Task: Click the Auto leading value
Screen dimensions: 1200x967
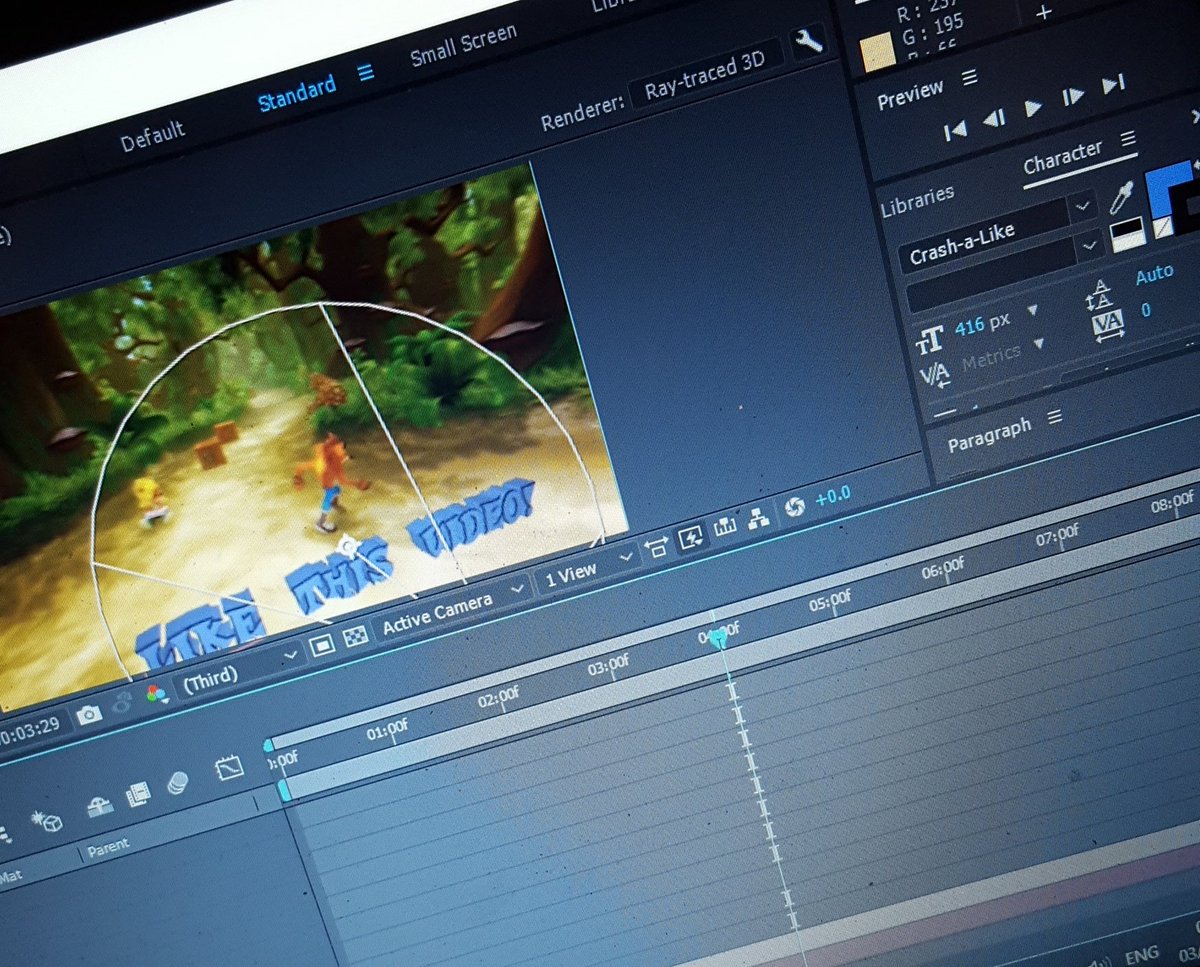Action: (x=1154, y=274)
